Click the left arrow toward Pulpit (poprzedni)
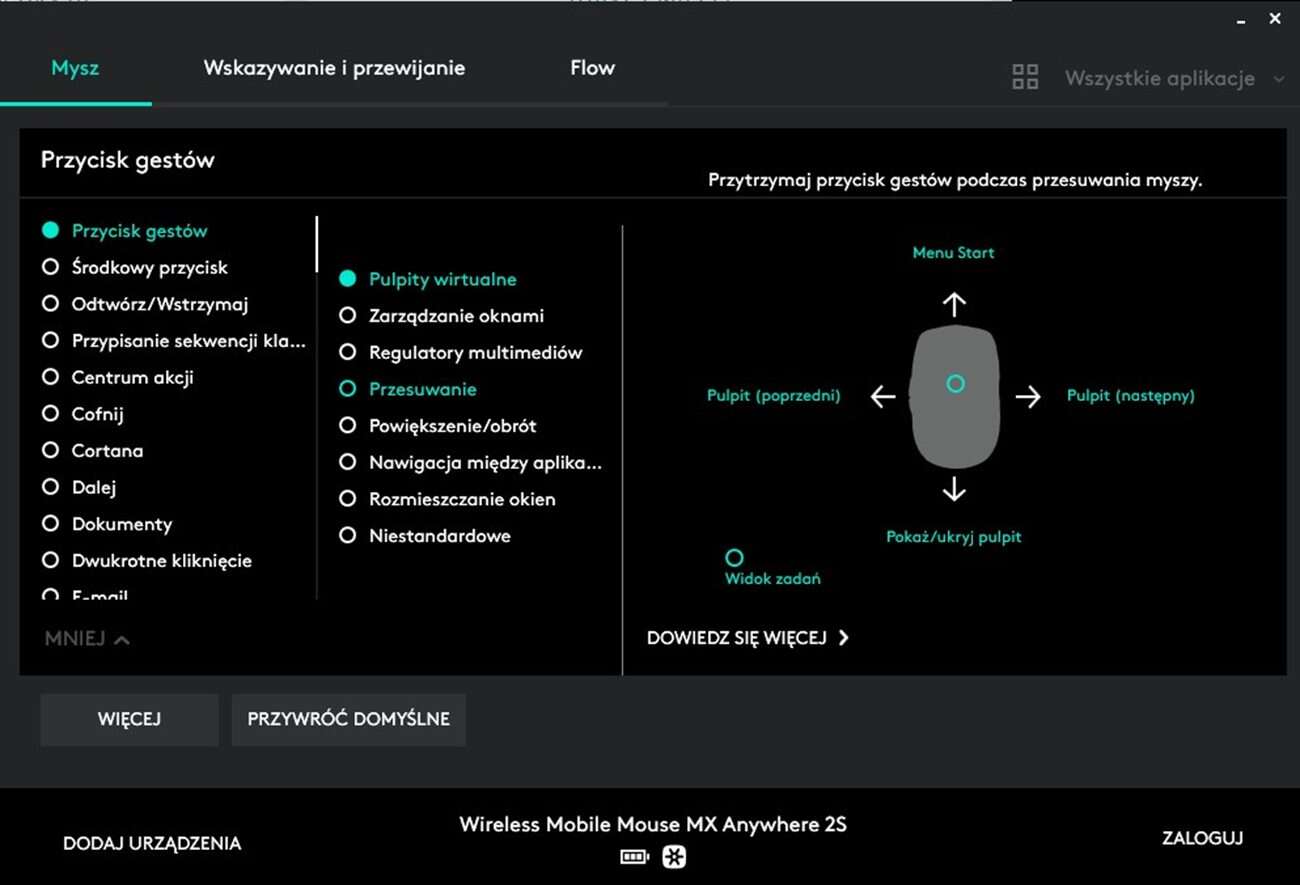This screenshot has height=885, width=1300. [881, 396]
